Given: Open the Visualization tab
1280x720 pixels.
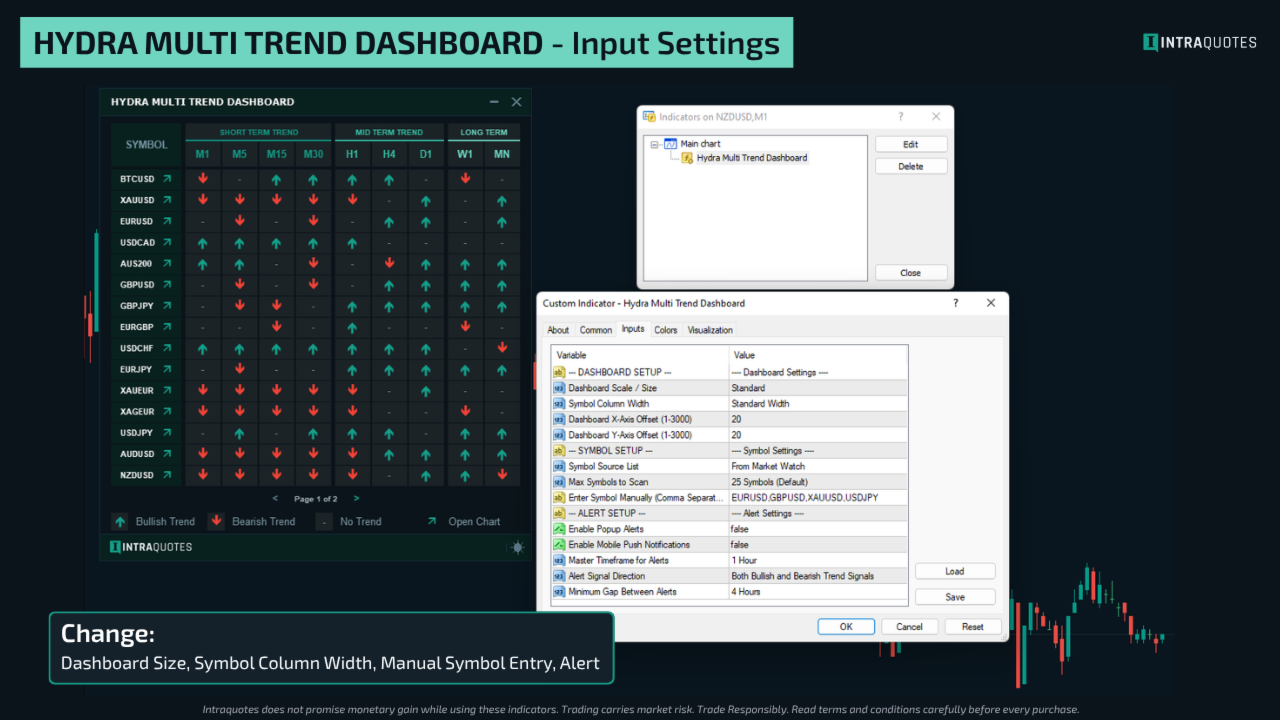Looking at the screenshot, I should [x=710, y=330].
